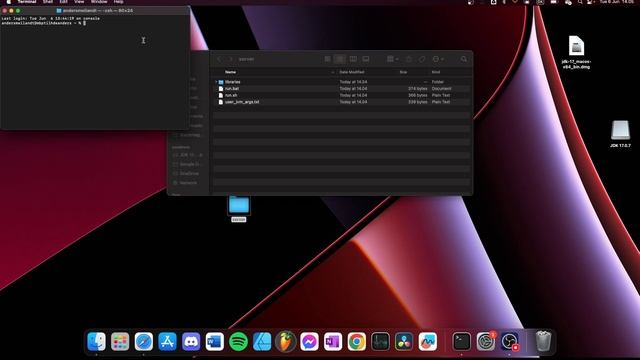Switch Finder to column view

tap(353, 59)
